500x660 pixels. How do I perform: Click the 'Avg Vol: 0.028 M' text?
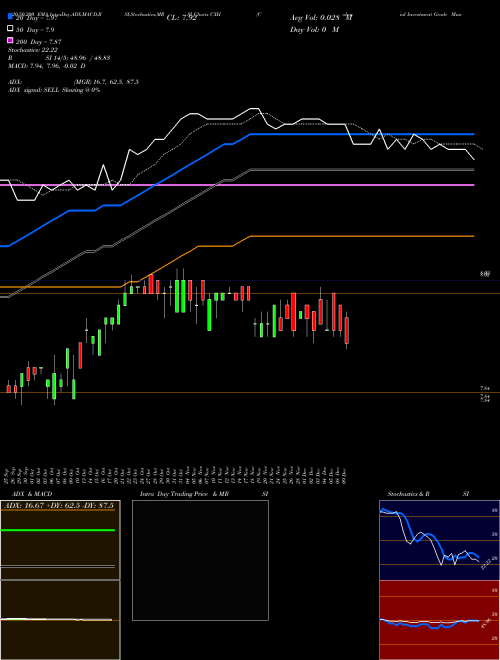[x=321, y=18]
